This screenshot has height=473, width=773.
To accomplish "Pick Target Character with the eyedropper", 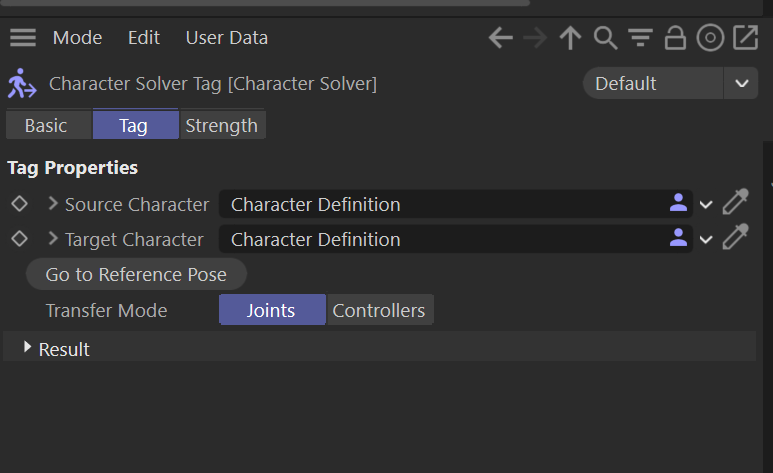I will 736,239.
